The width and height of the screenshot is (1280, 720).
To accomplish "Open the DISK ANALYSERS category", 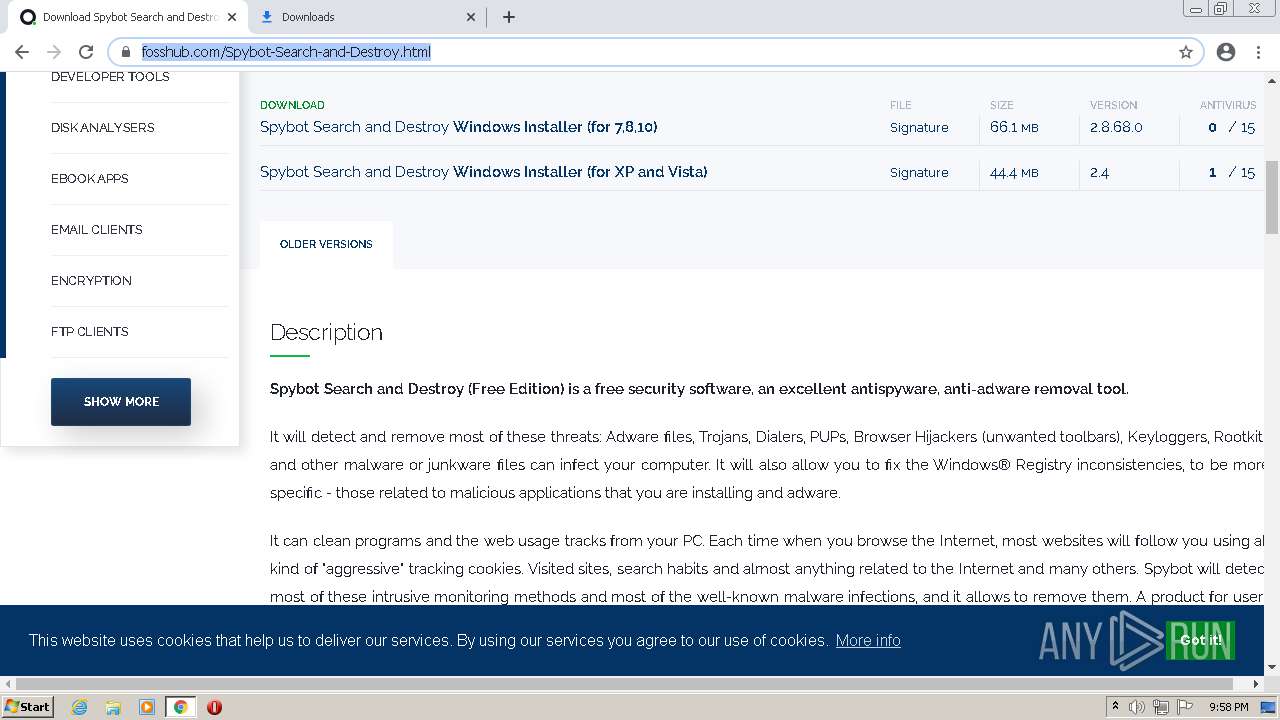I will [x=103, y=128].
